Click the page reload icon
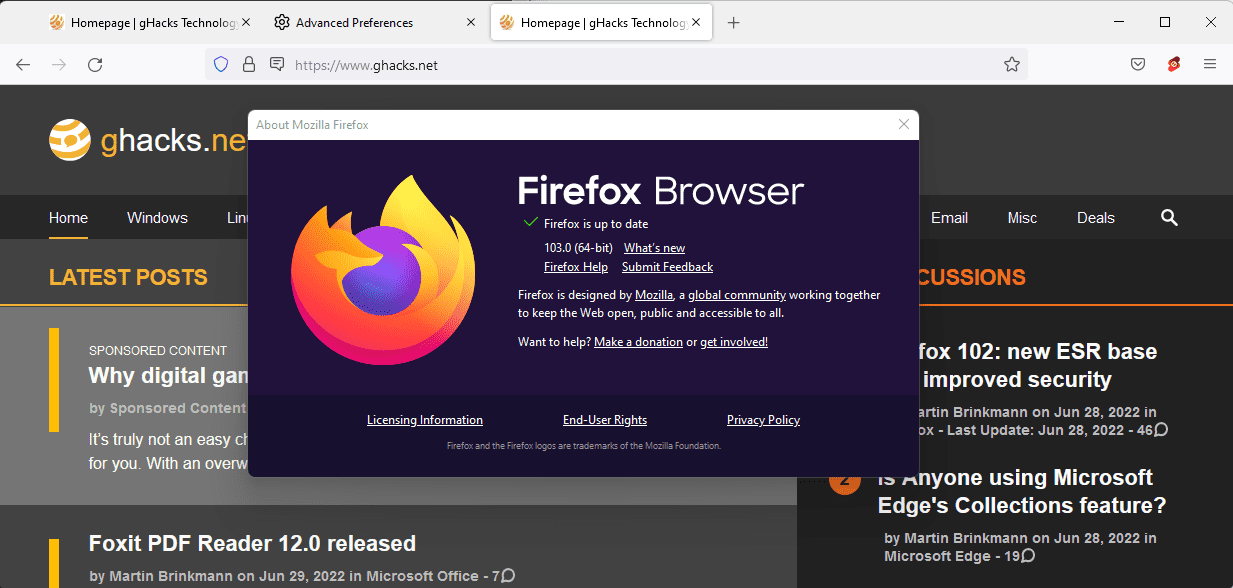 (95, 63)
